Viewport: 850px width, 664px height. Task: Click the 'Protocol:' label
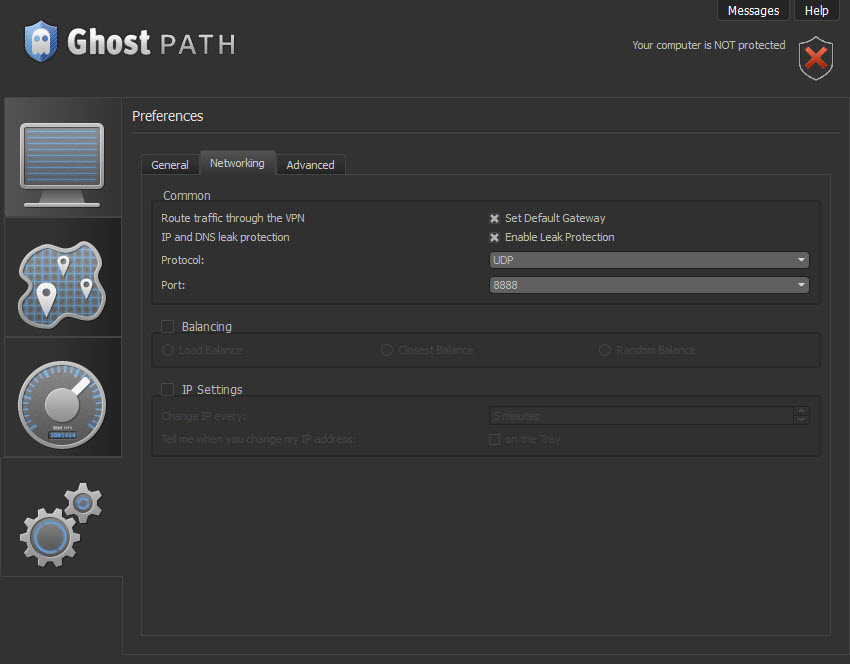(183, 260)
